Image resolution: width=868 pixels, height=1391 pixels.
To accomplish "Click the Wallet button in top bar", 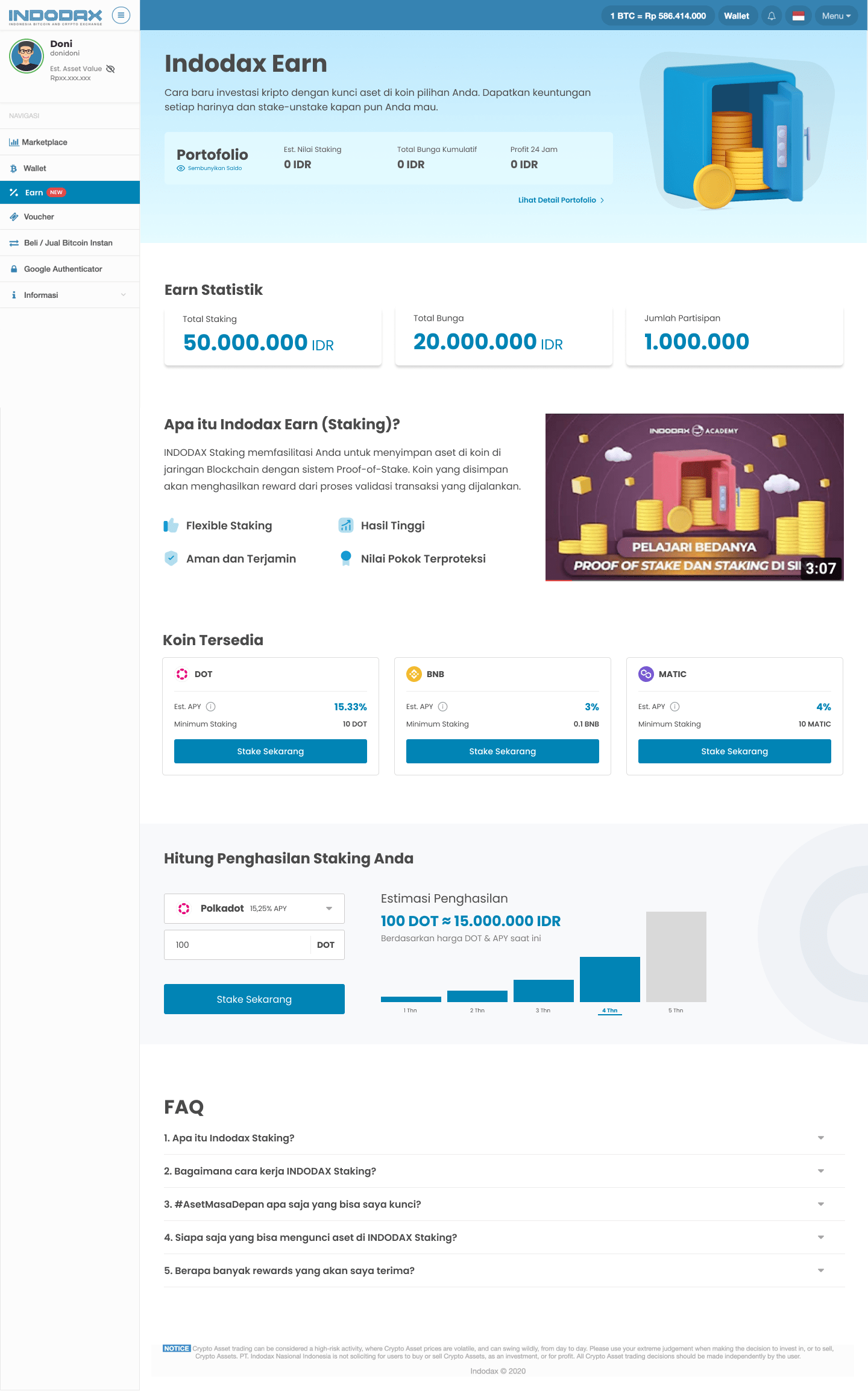I will pyautogui.click(x=737, y=16).
